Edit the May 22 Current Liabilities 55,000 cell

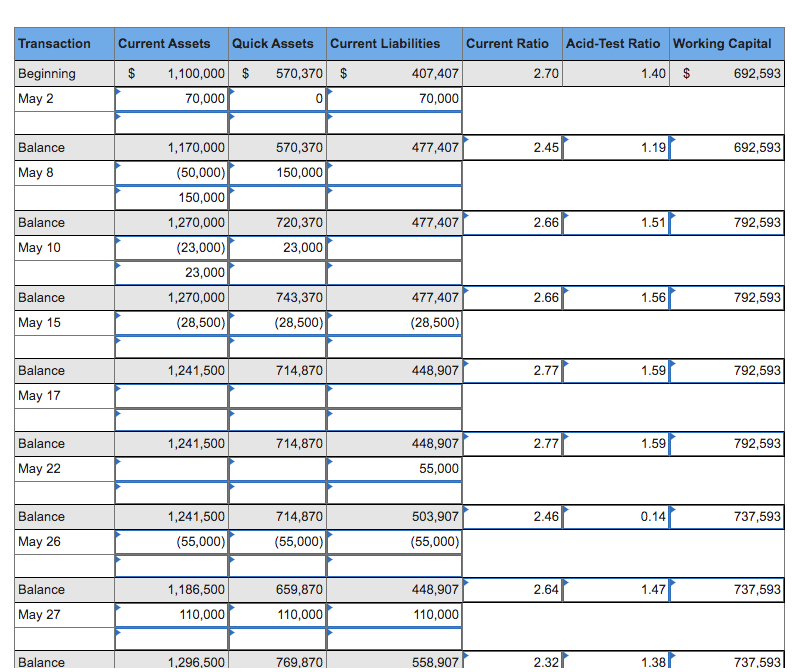click(395, 469)
